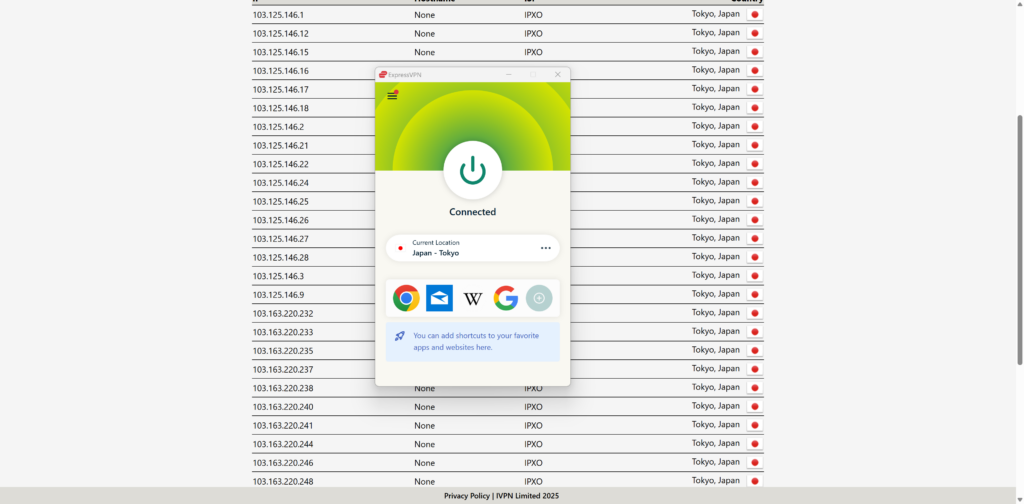Click the Privacy Policy link in the footer

tap(466, 496)
